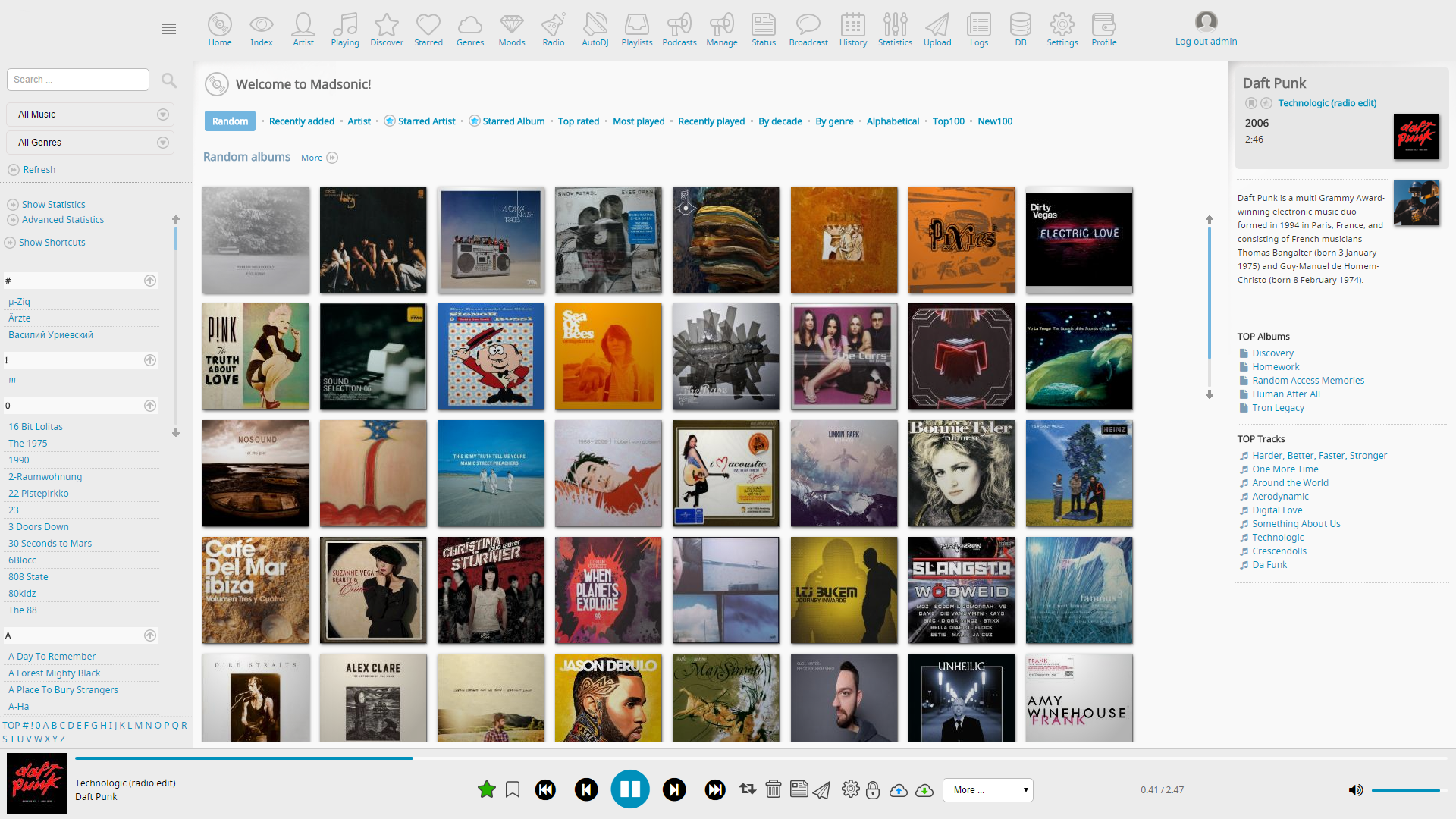Select the Random tab
1456x819 pixels.
pyautogui.click(x=230, y=121)
